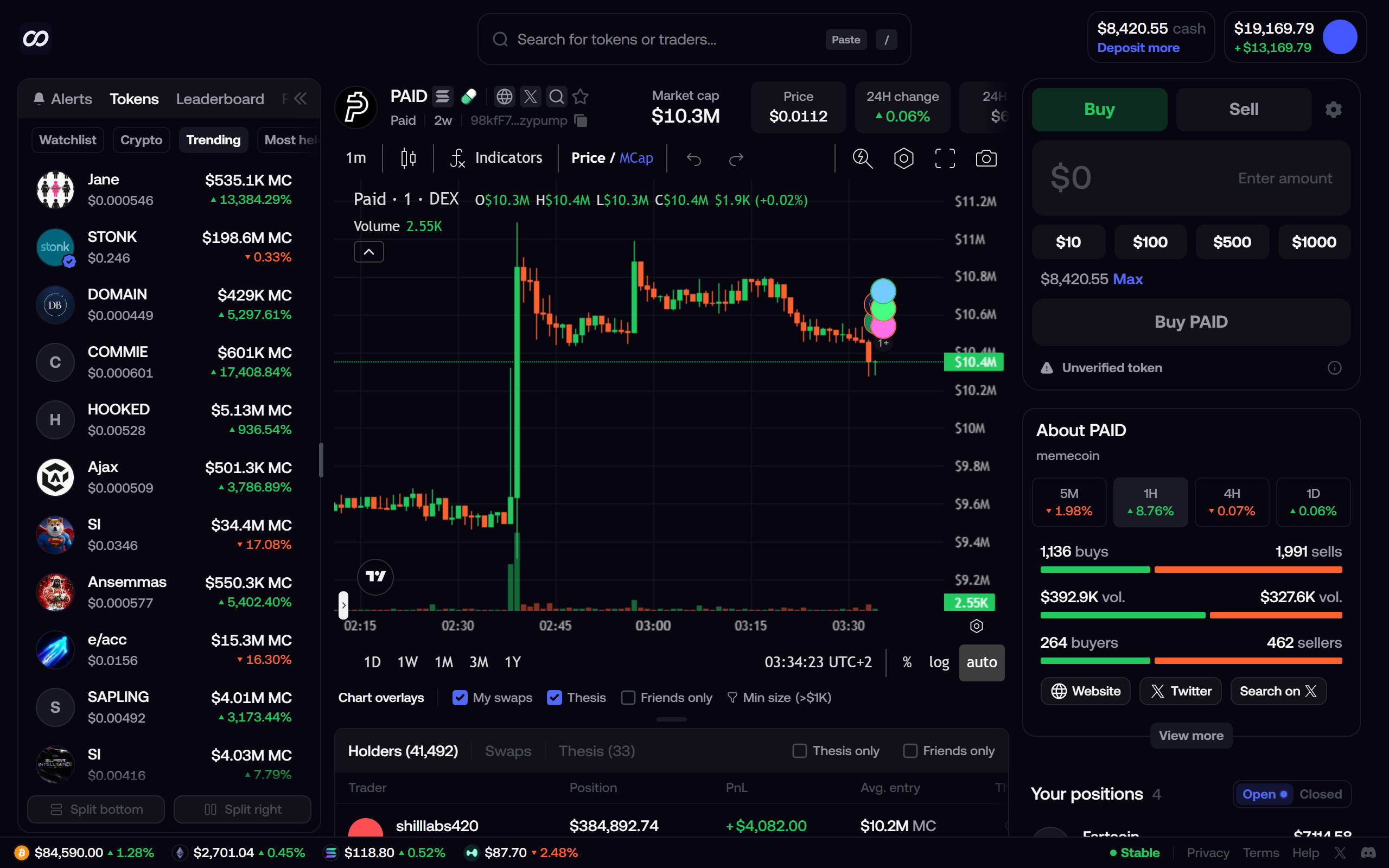Click the TradingView logo on chart
The height and width of the screenshot is (868, 1389).
[x=375, y=576]
